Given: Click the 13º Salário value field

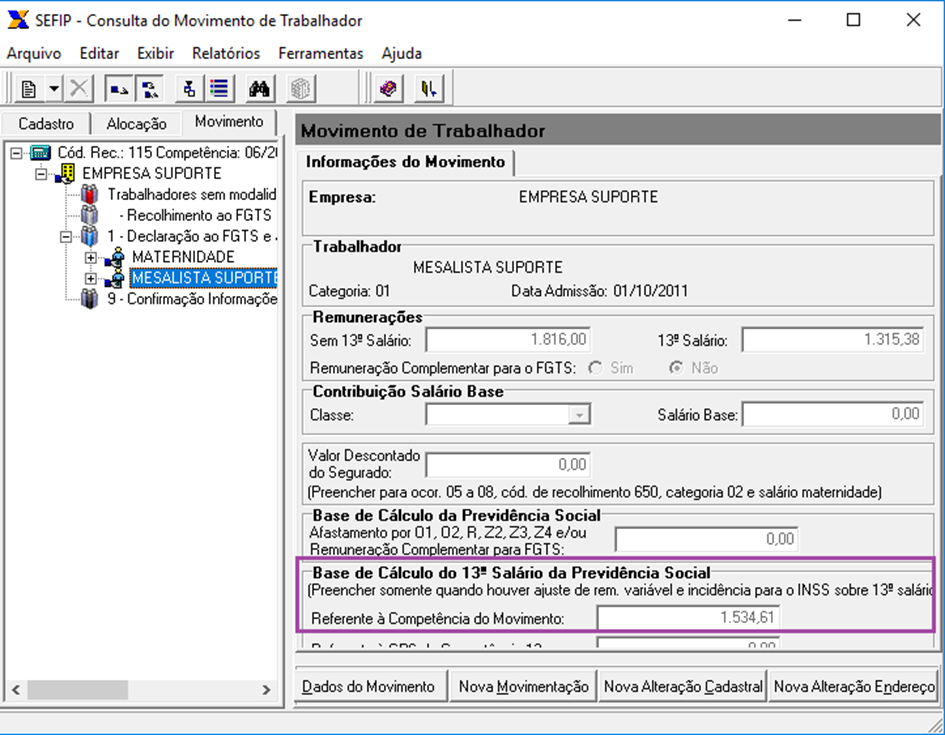Looking at the screenshot, I should pyautogui.click(x=833, y=340).
